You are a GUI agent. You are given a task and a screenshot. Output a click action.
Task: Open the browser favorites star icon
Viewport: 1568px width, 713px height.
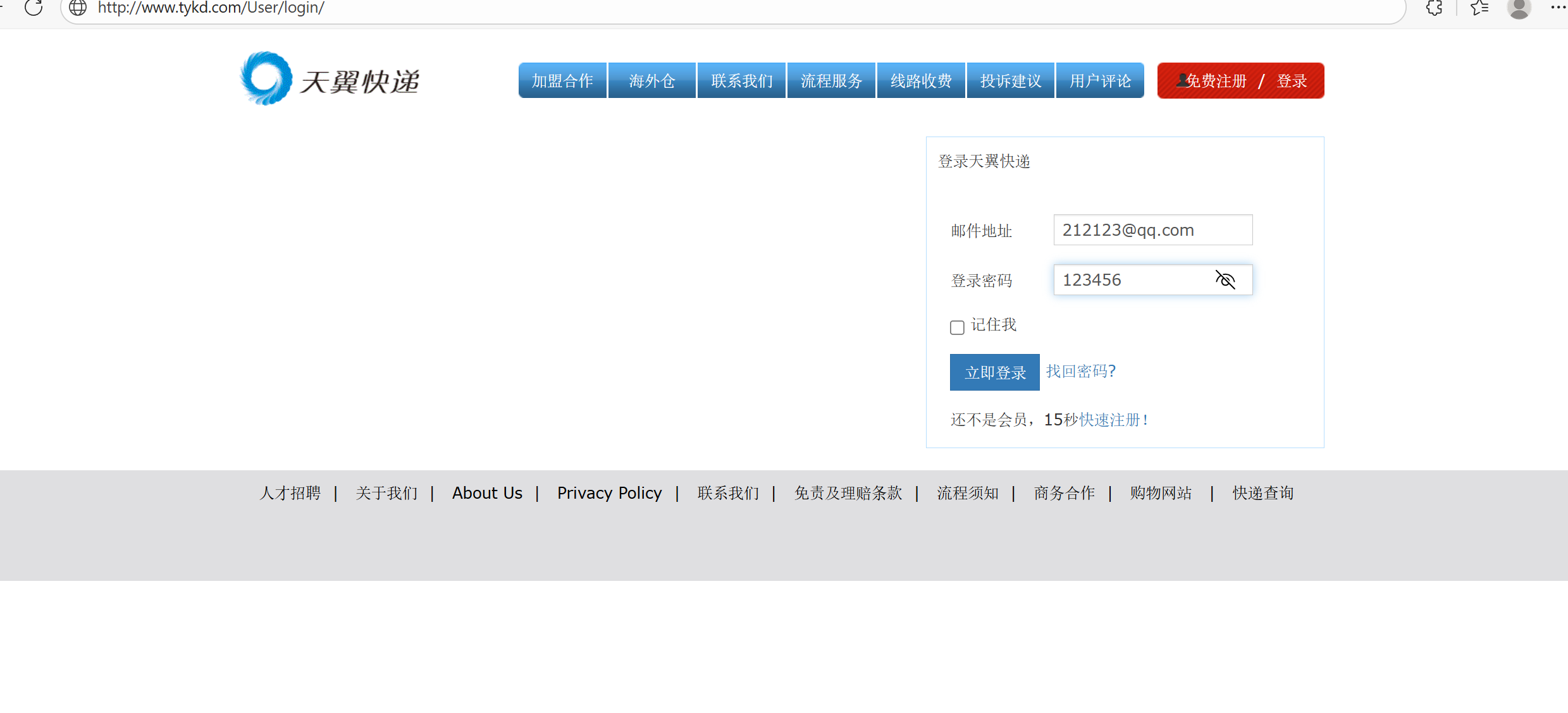[1479, 8]
